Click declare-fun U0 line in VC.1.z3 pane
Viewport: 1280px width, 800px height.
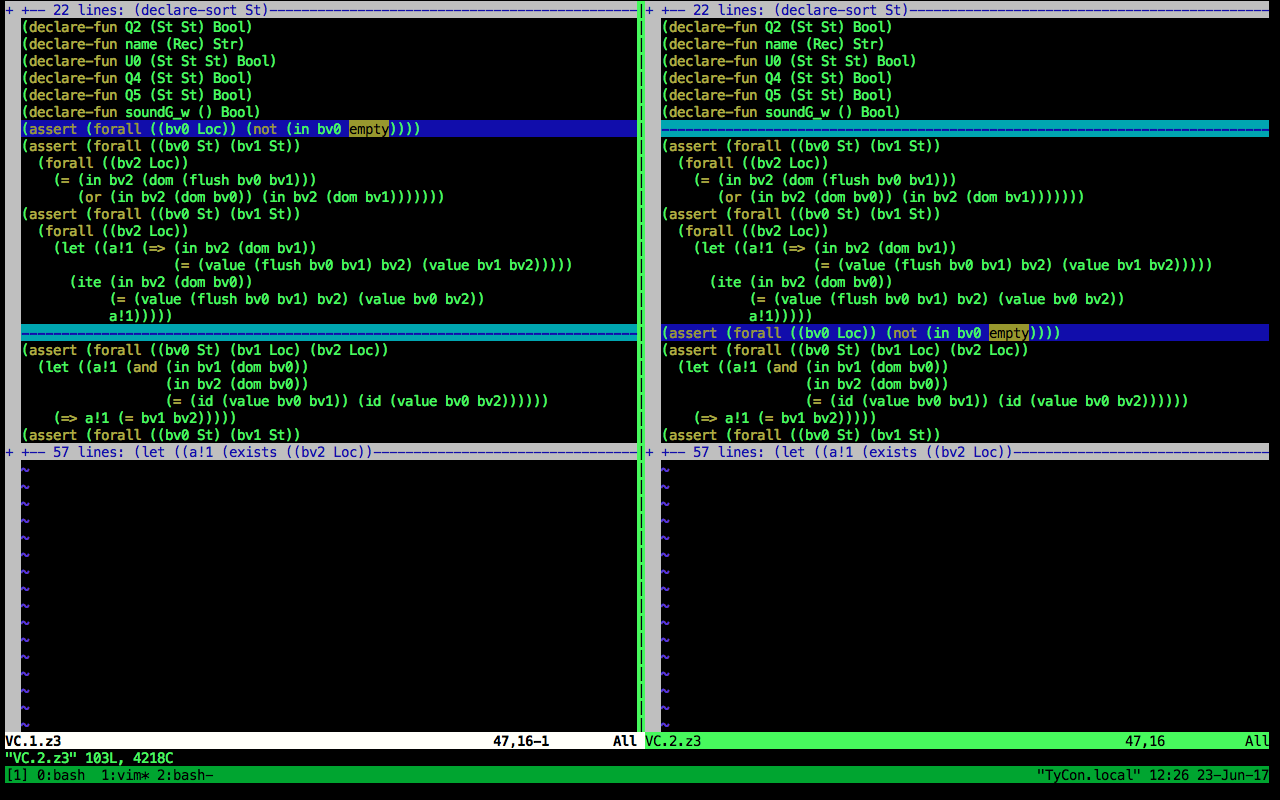149,61
